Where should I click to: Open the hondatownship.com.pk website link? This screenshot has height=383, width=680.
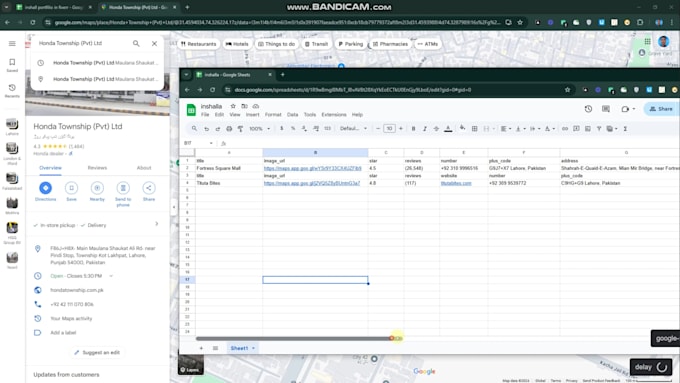click(x=77, y=290)
